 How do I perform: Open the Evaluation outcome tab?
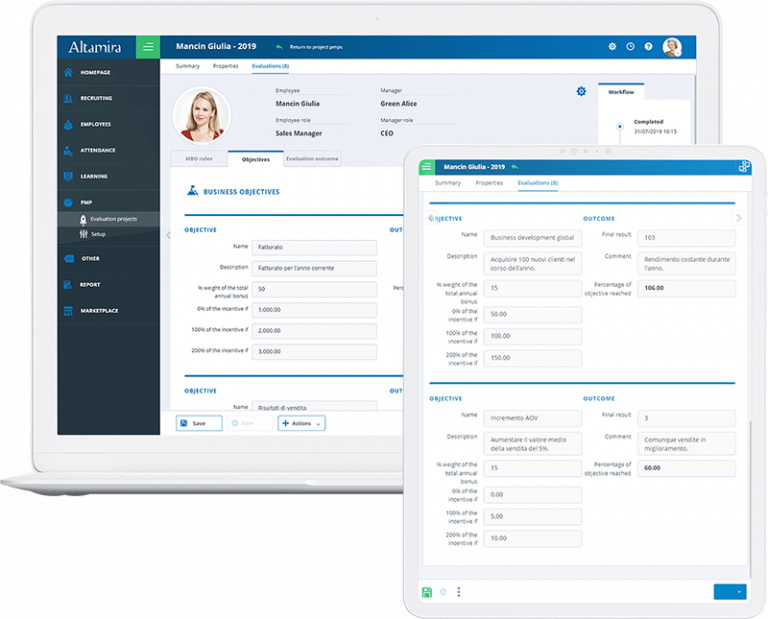312,159
